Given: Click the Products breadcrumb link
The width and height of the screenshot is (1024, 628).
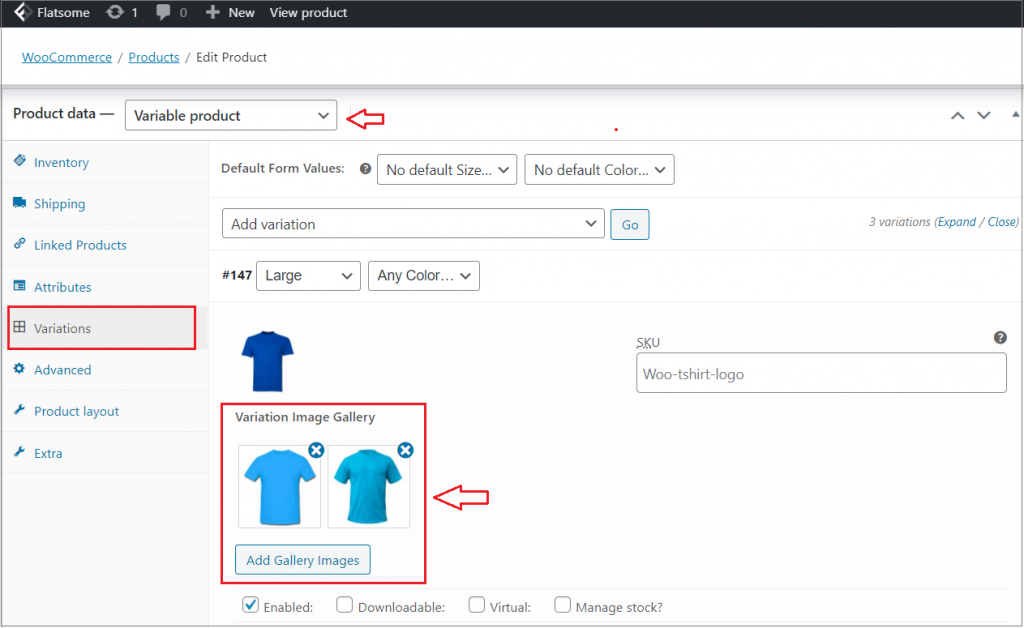Looking at the screenshot, I should (153, 57).
